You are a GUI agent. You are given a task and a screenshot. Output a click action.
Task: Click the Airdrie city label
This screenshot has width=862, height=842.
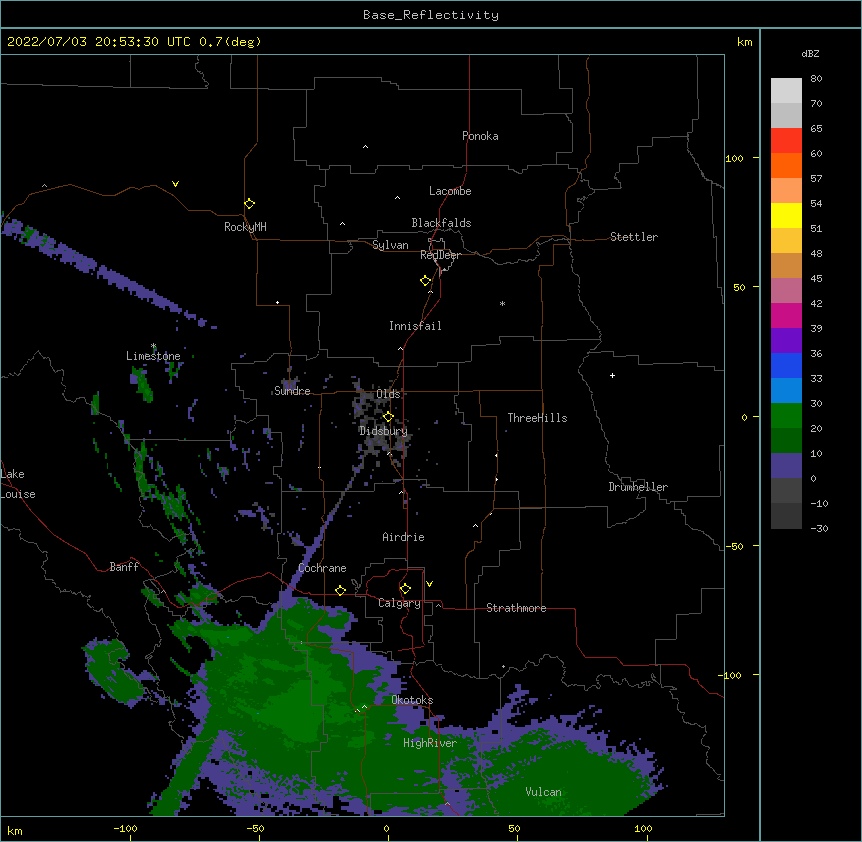(403, 537)
